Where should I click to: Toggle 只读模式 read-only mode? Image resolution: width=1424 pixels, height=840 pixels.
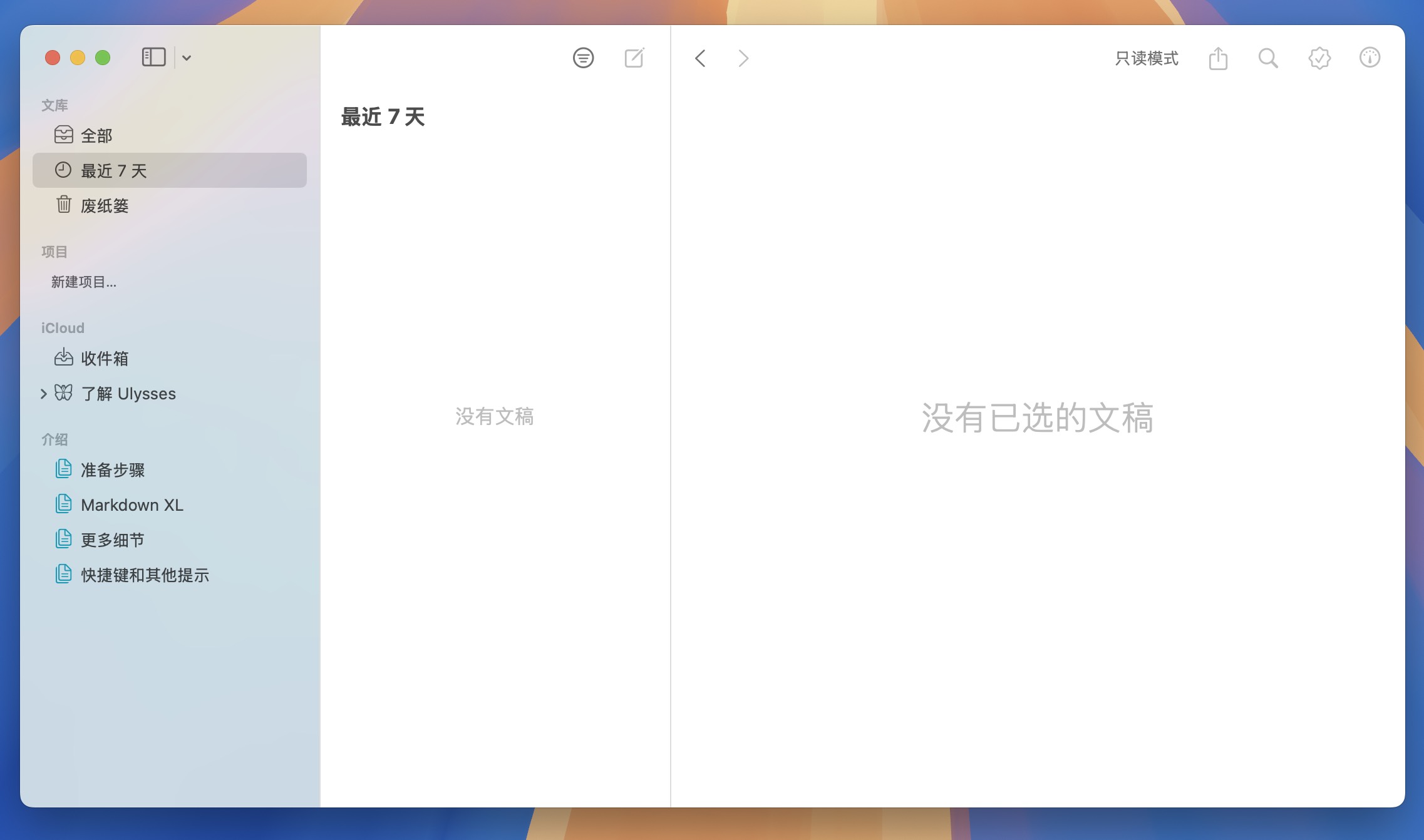1147,58
